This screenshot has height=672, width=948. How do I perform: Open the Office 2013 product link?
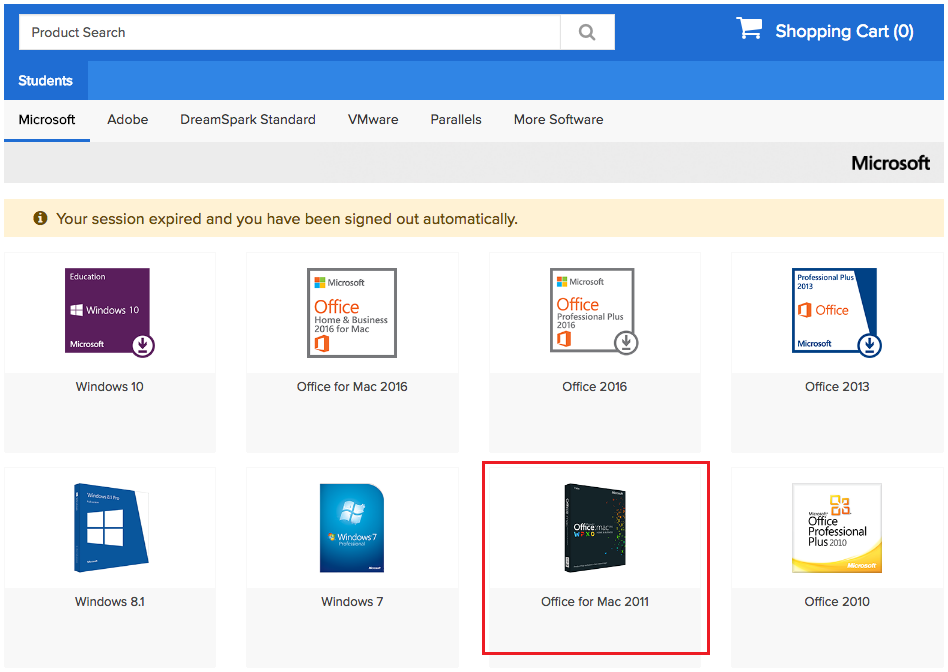pos(837,387)
